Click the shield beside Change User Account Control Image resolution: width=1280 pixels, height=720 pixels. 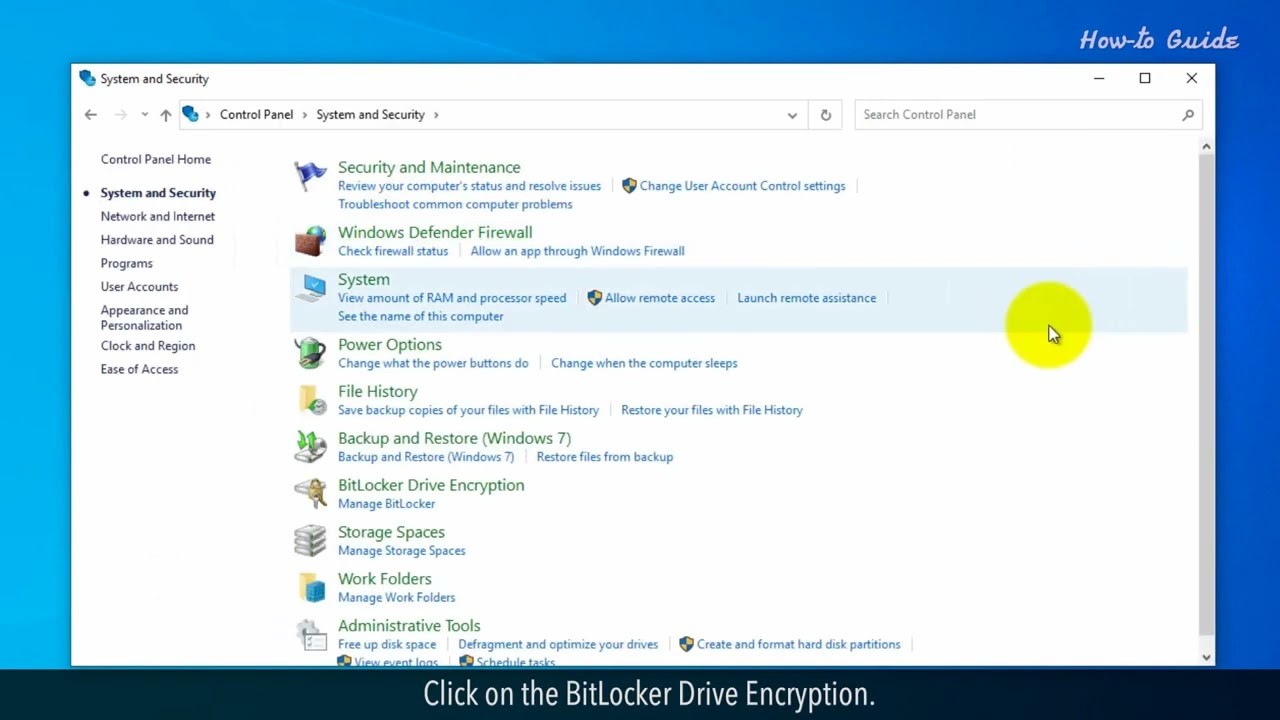(x=629, y=186)
